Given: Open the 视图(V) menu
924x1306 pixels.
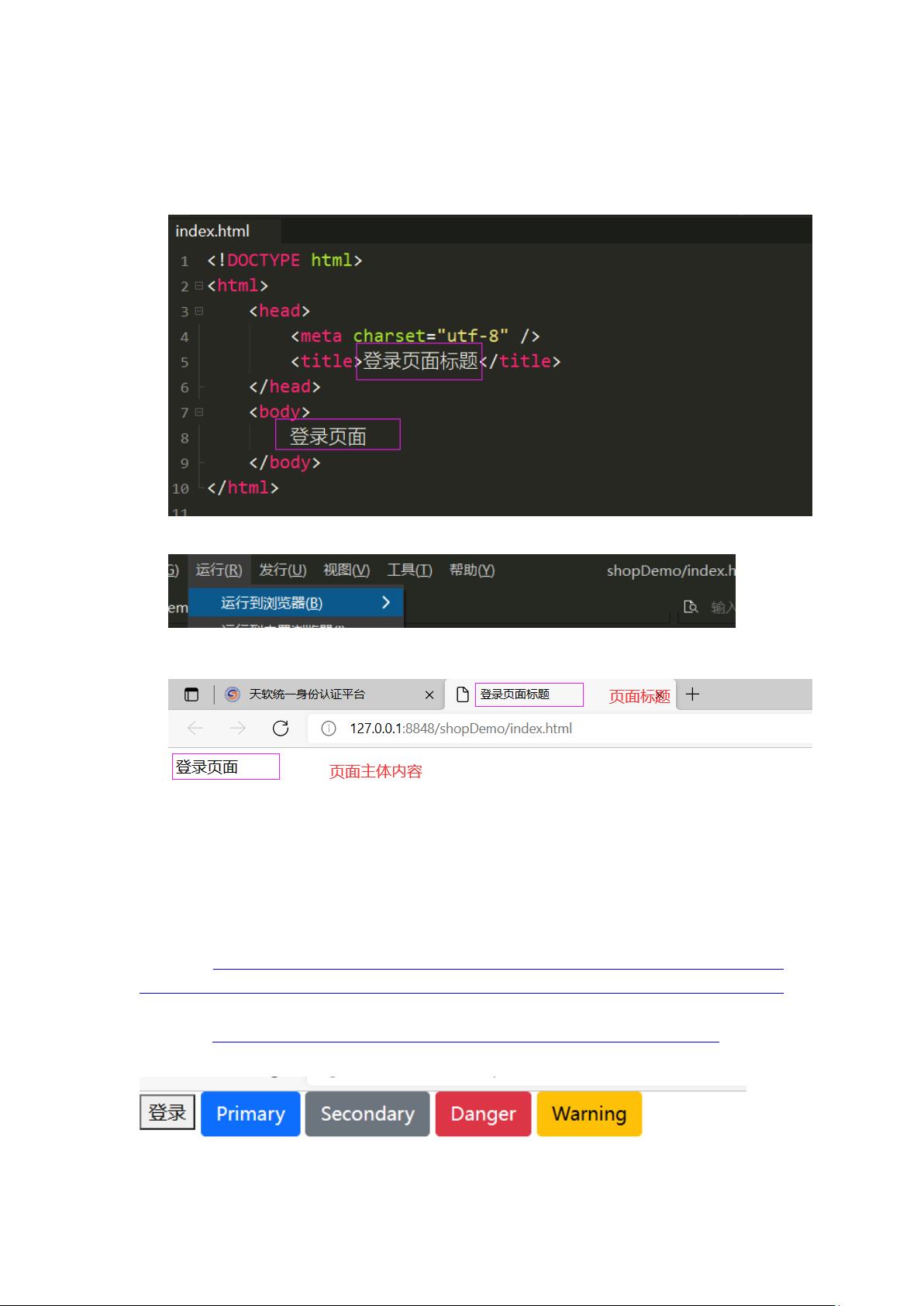Looking at the screenshot, I should [346, 570].
